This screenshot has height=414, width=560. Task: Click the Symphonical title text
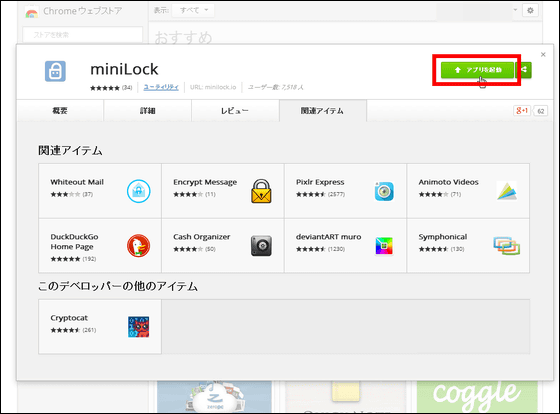pyautogui.click(x=443, y=237)
